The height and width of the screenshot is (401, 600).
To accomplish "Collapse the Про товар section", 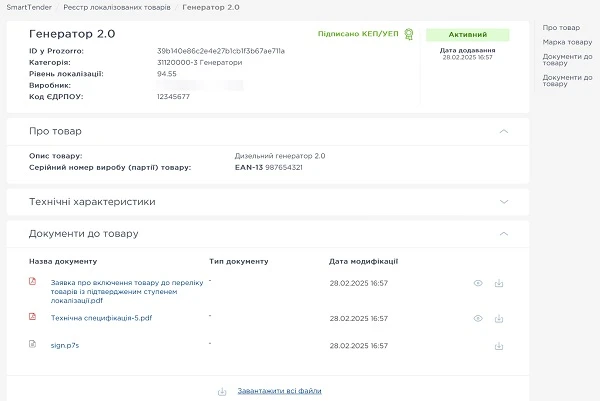I will point(506,131).
